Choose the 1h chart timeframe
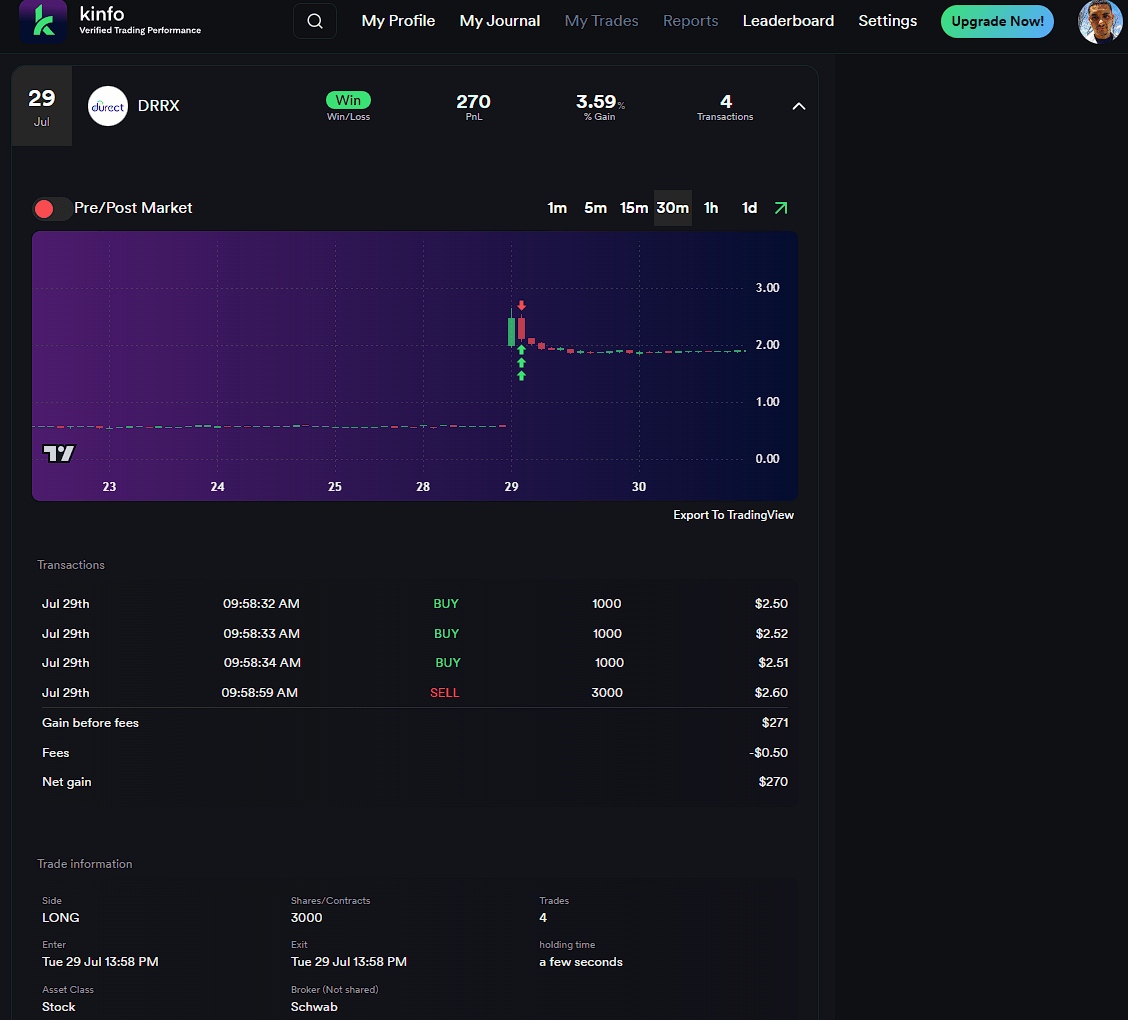This screenshot has height=1020, width=1128. click(x=711, y=208)
